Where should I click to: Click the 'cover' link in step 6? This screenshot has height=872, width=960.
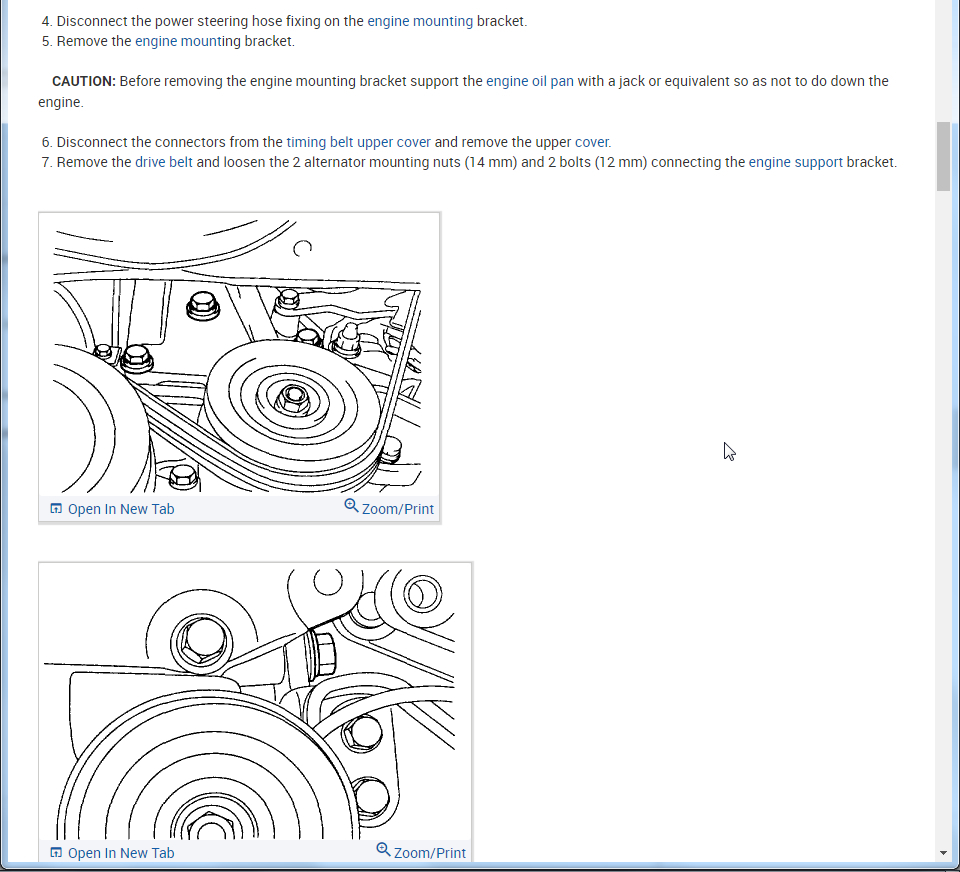(x=591, y=142)
